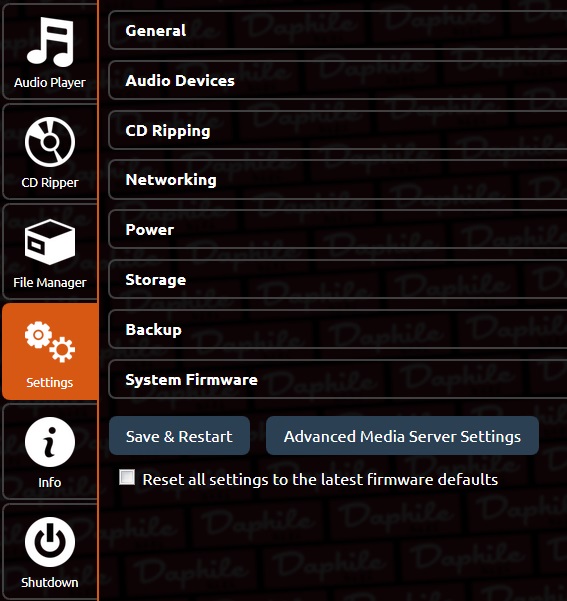Open the File Manager box icon
This screenshot has height=601, width=567.
pyautogui.click(x=50, y=242)
